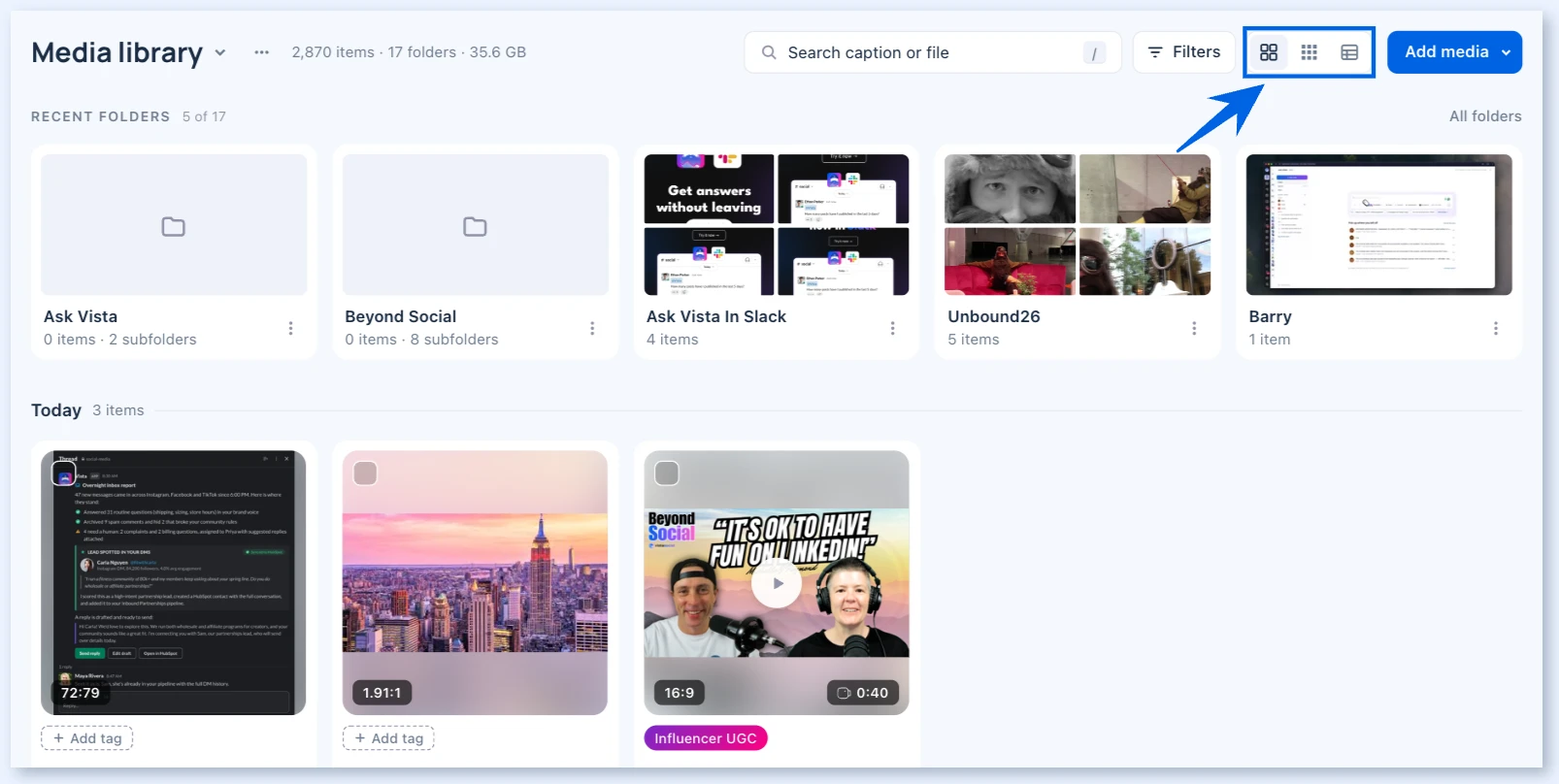Open Barry folder options menu
Screen dimensions: 1559x784
click(x=1496, y=328)
